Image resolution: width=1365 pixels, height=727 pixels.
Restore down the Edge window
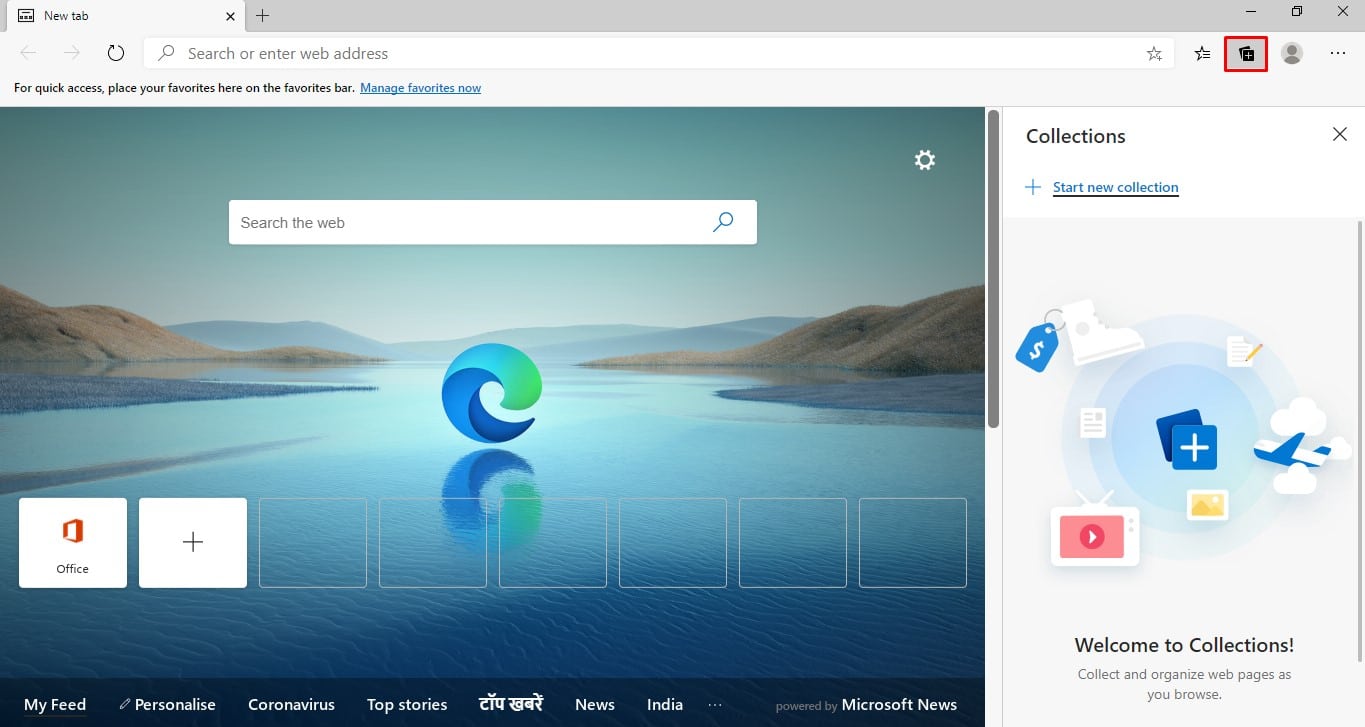1297,12
